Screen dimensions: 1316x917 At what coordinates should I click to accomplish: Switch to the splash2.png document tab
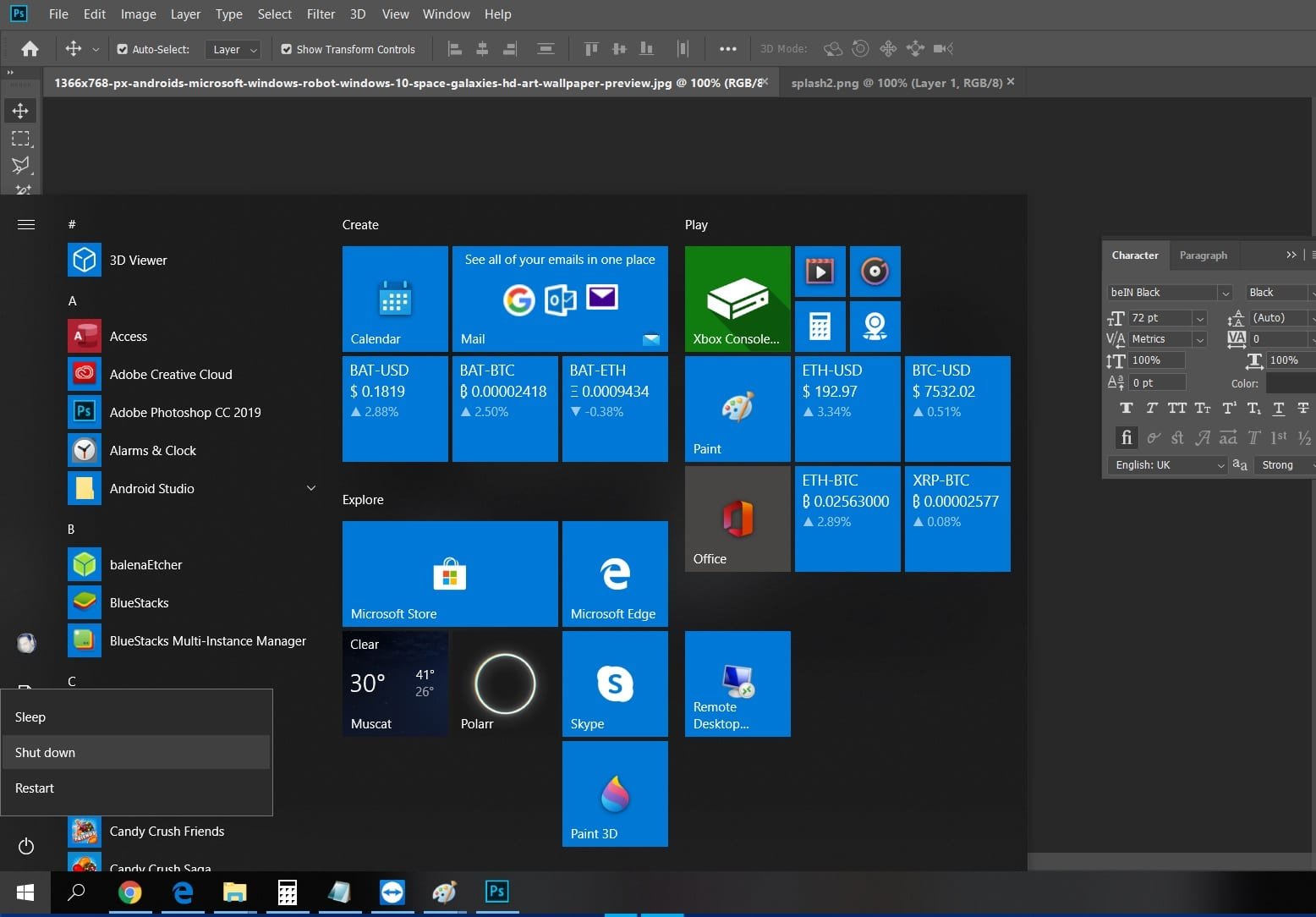pyautogui.click(x=896, y=83)
